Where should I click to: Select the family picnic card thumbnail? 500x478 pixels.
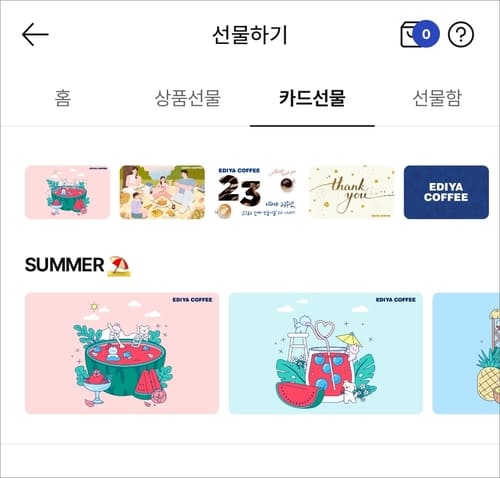tap(162, 192)
